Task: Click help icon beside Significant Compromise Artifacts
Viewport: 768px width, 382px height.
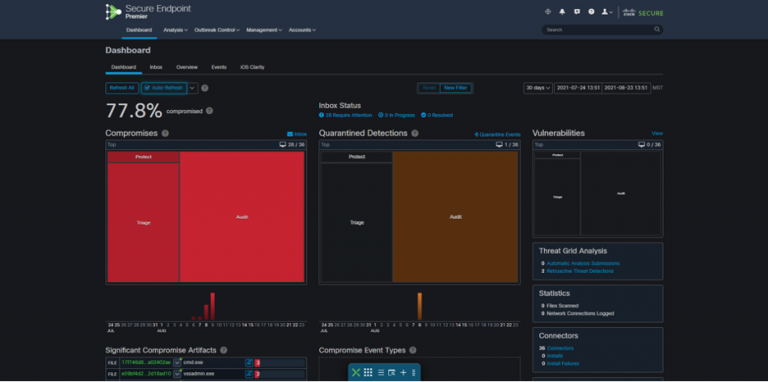Action: click(x=223, y=350)
